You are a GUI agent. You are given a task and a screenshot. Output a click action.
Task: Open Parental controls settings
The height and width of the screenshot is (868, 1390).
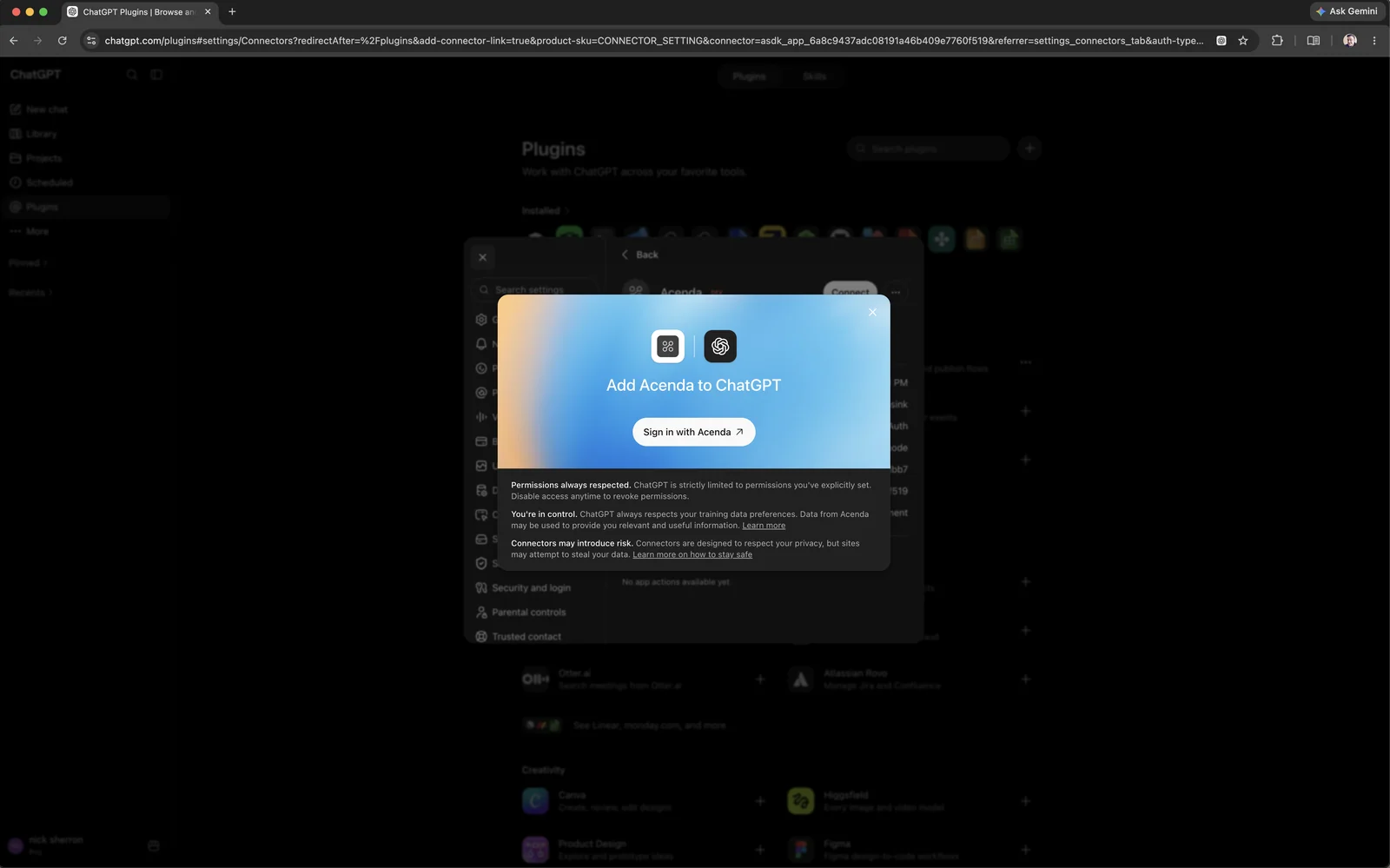coord(528,613)
